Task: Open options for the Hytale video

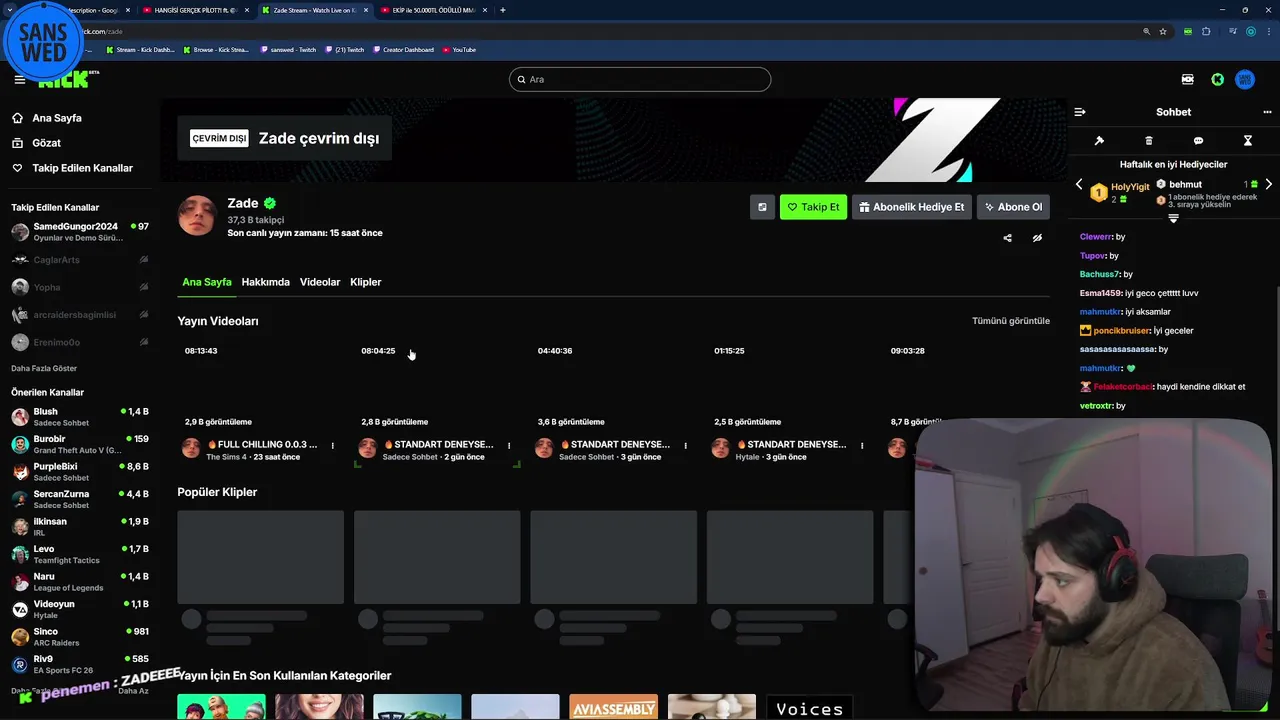Action: coord(862,446)
